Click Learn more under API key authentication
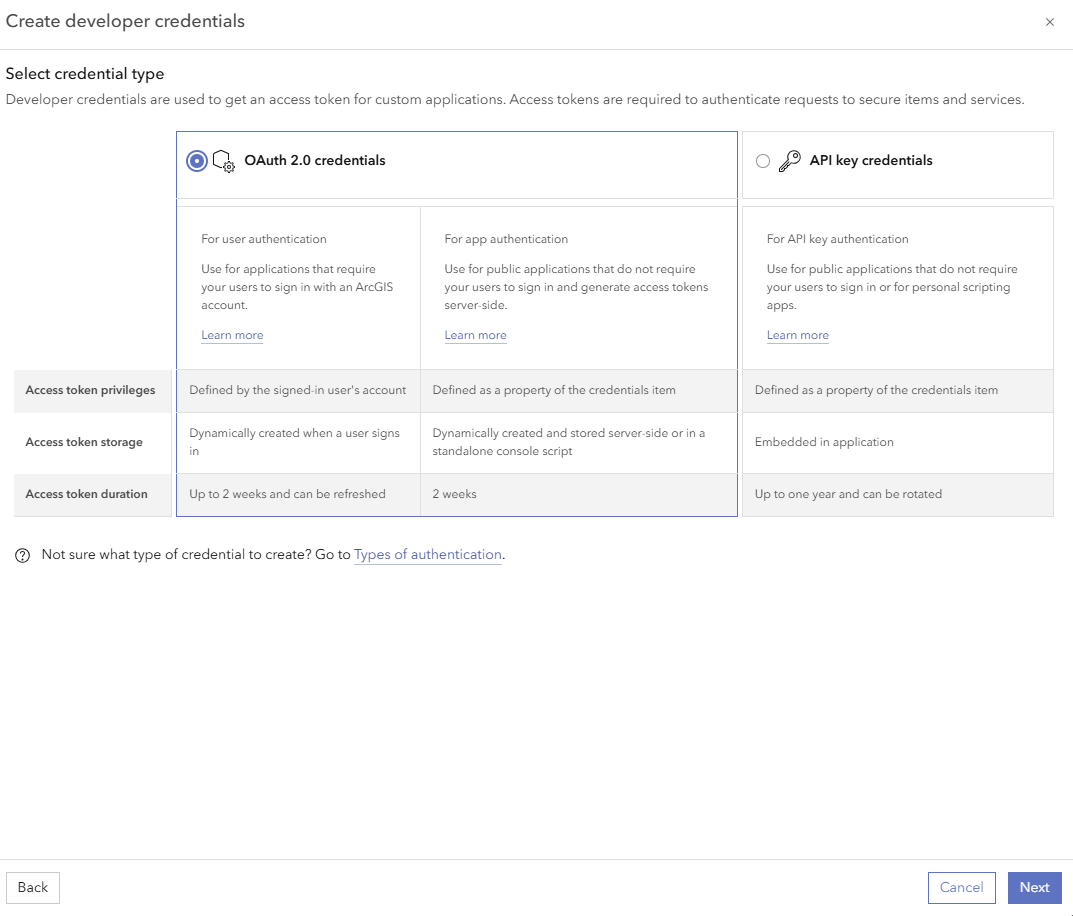Screen dimensions: 1073x916 [797, 335]
